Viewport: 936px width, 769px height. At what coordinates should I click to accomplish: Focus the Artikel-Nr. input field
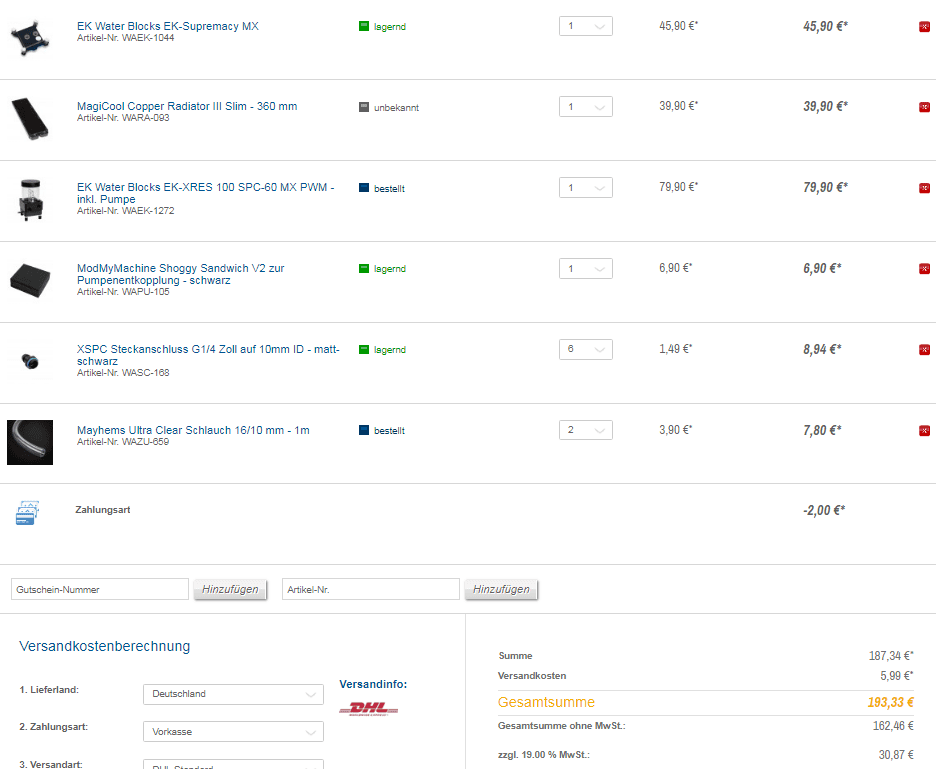tap(371, 589)
